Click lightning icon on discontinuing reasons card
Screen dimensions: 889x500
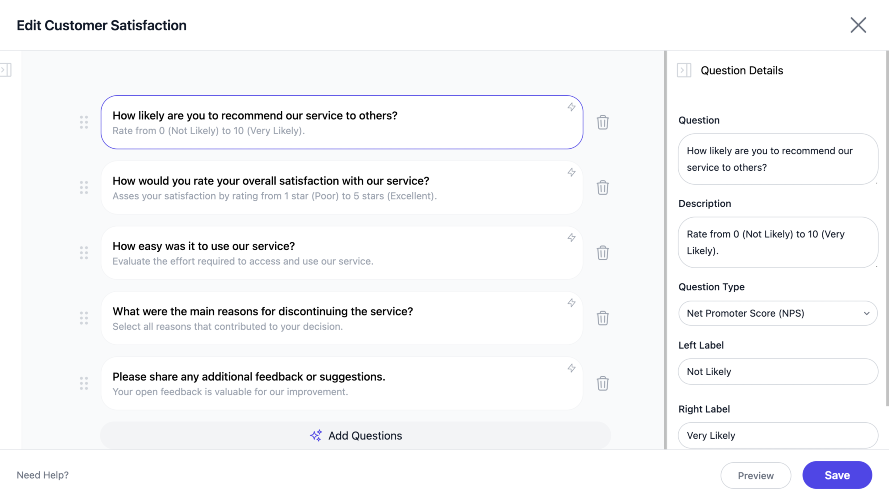[572, 303]
